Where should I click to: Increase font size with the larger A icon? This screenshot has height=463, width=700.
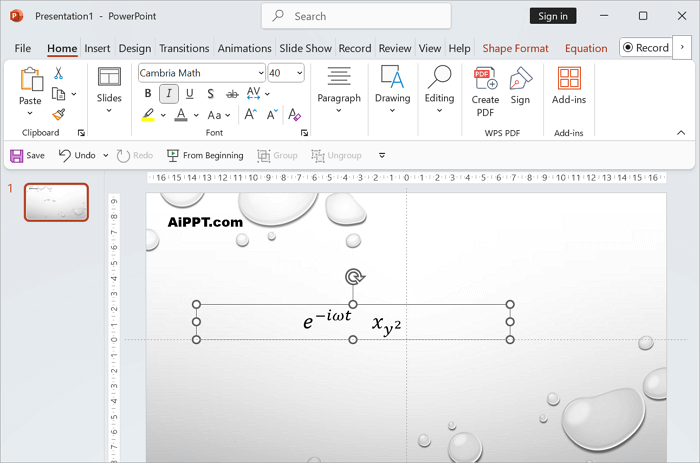250,115
